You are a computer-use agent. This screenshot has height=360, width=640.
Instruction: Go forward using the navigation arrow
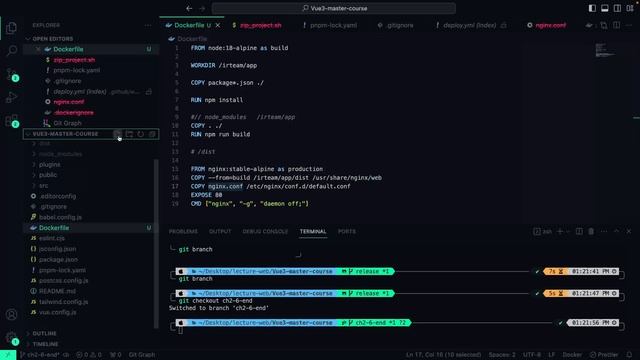coord(202,8)
